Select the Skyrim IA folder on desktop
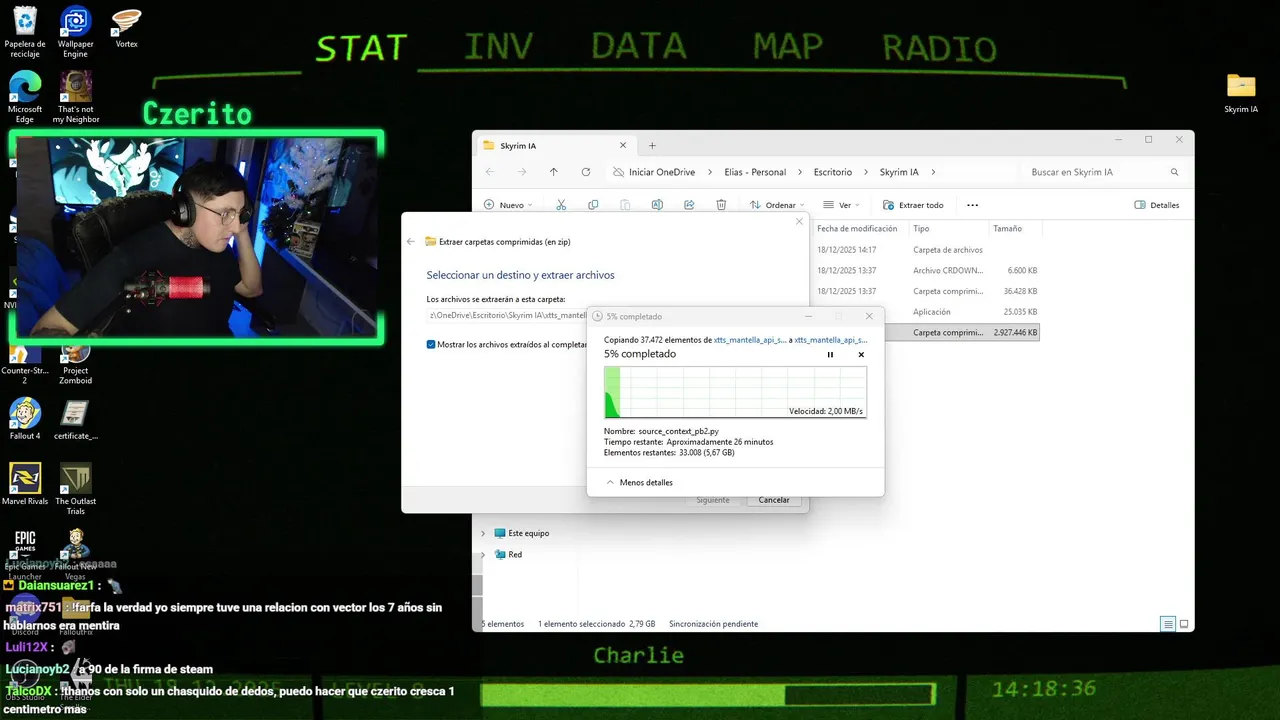1280x720 pixels. coord(1241,93)
